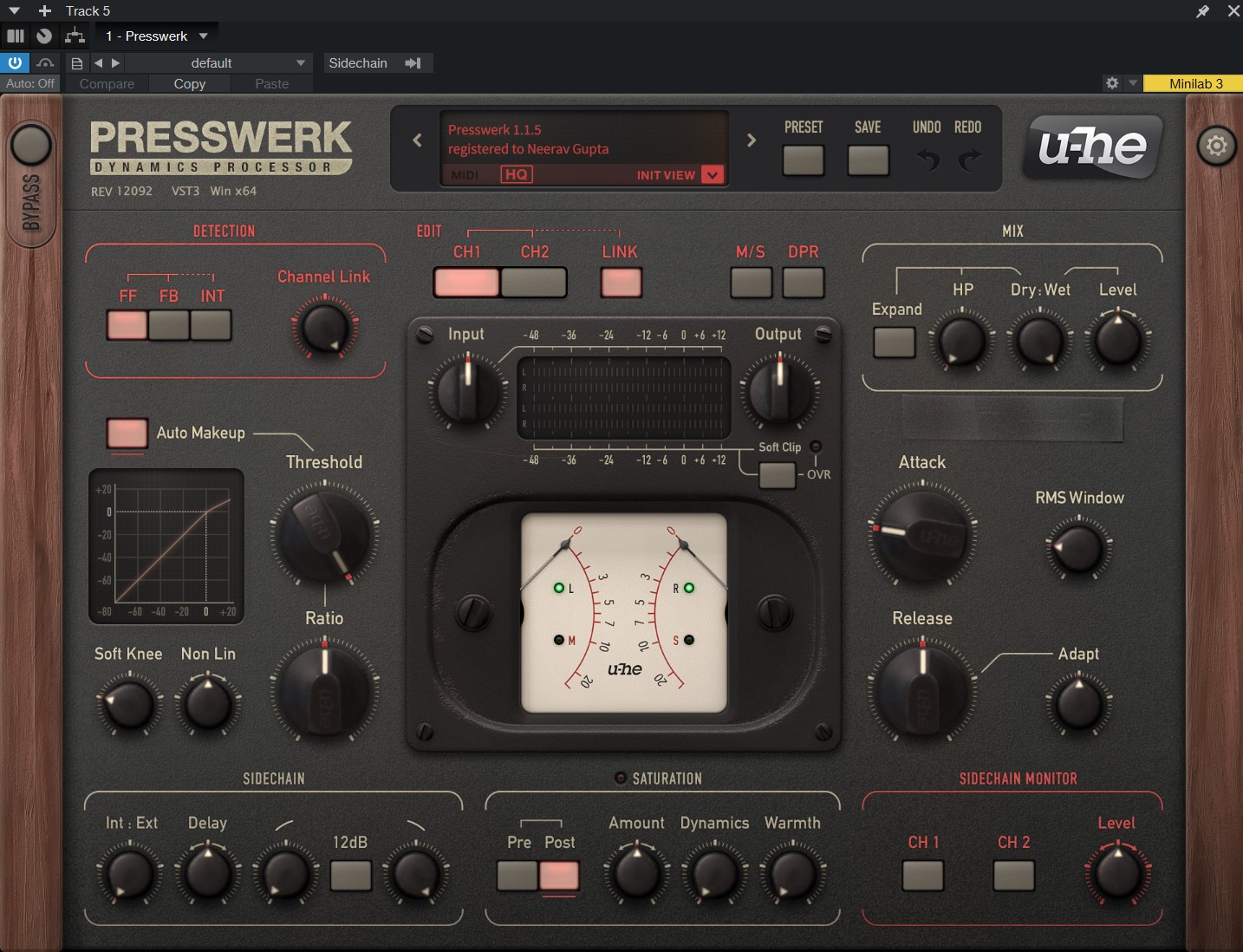Click the Threshold knob

[325, 535]
